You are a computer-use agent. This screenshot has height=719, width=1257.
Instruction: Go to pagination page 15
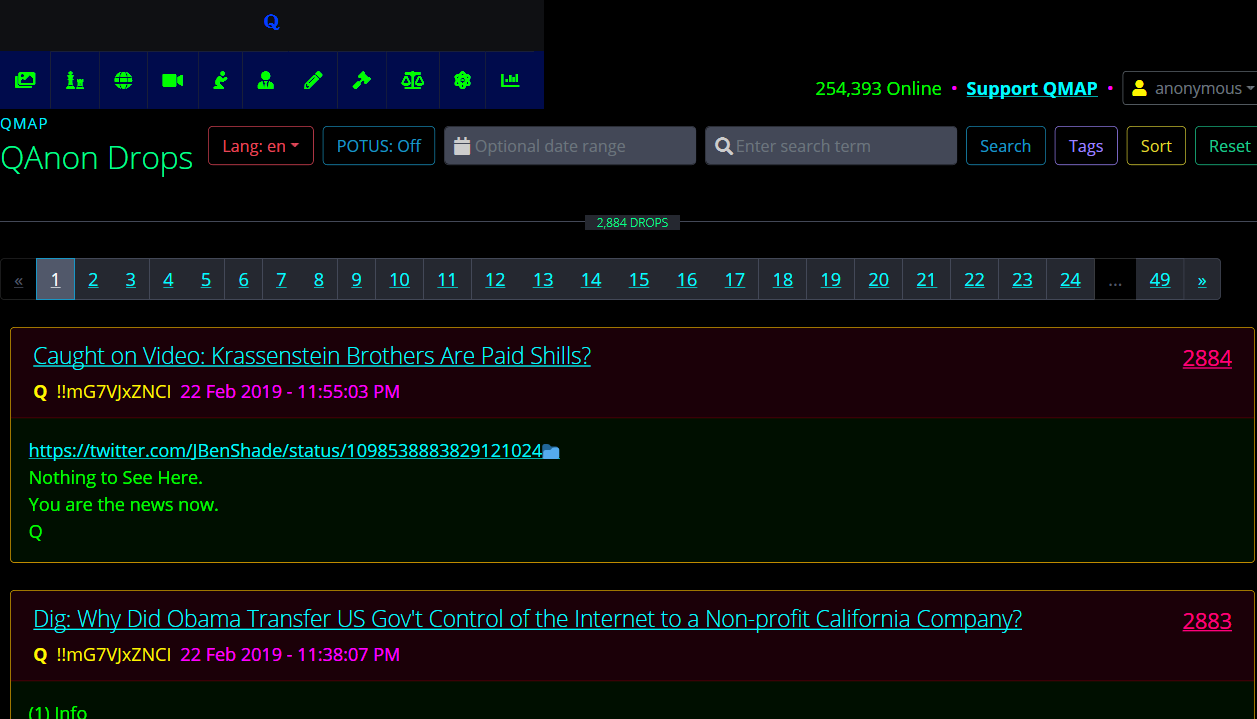(x=639, y=279)
